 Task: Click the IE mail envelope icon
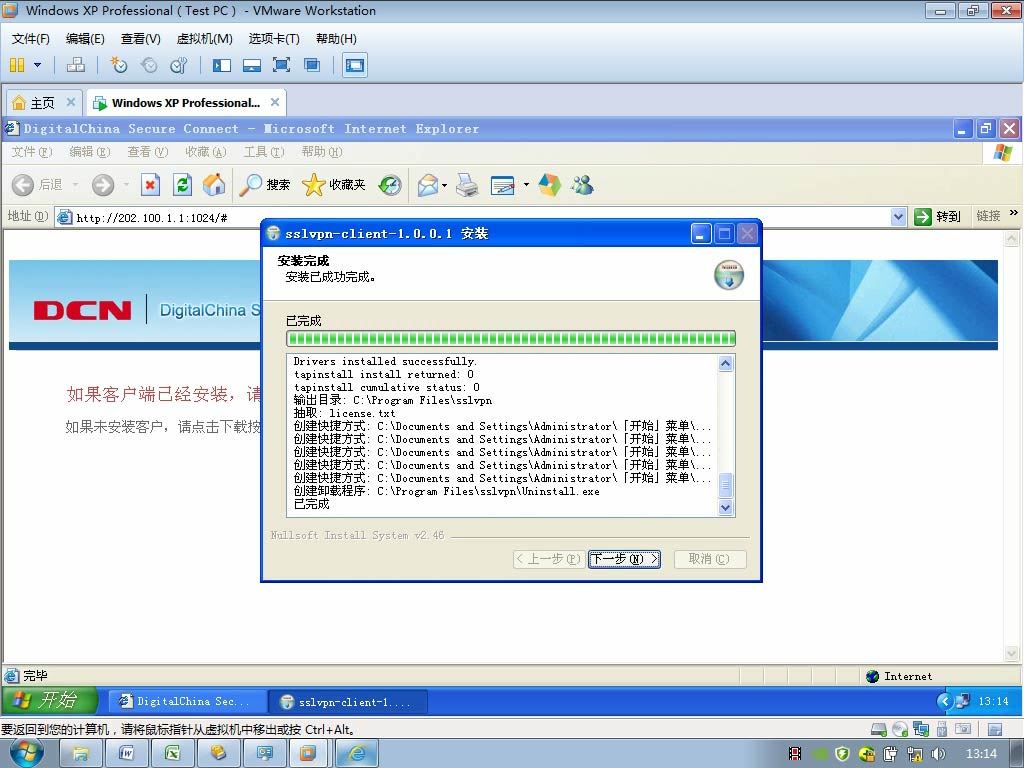[428, 185]
